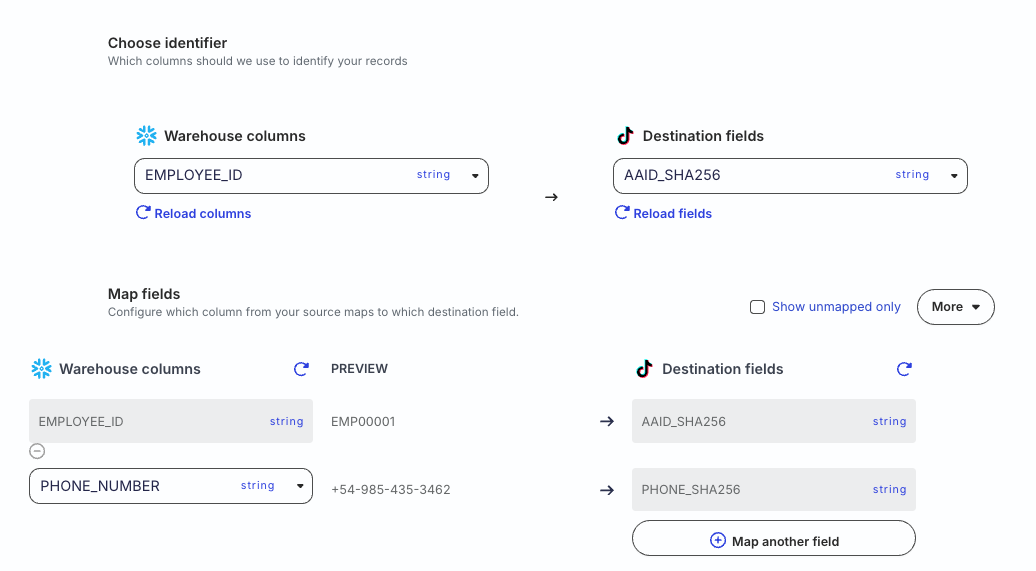Viewport: 1036px width, 571px height.
Task: Click the plus icon in Map another field
Action: [717, 540]
